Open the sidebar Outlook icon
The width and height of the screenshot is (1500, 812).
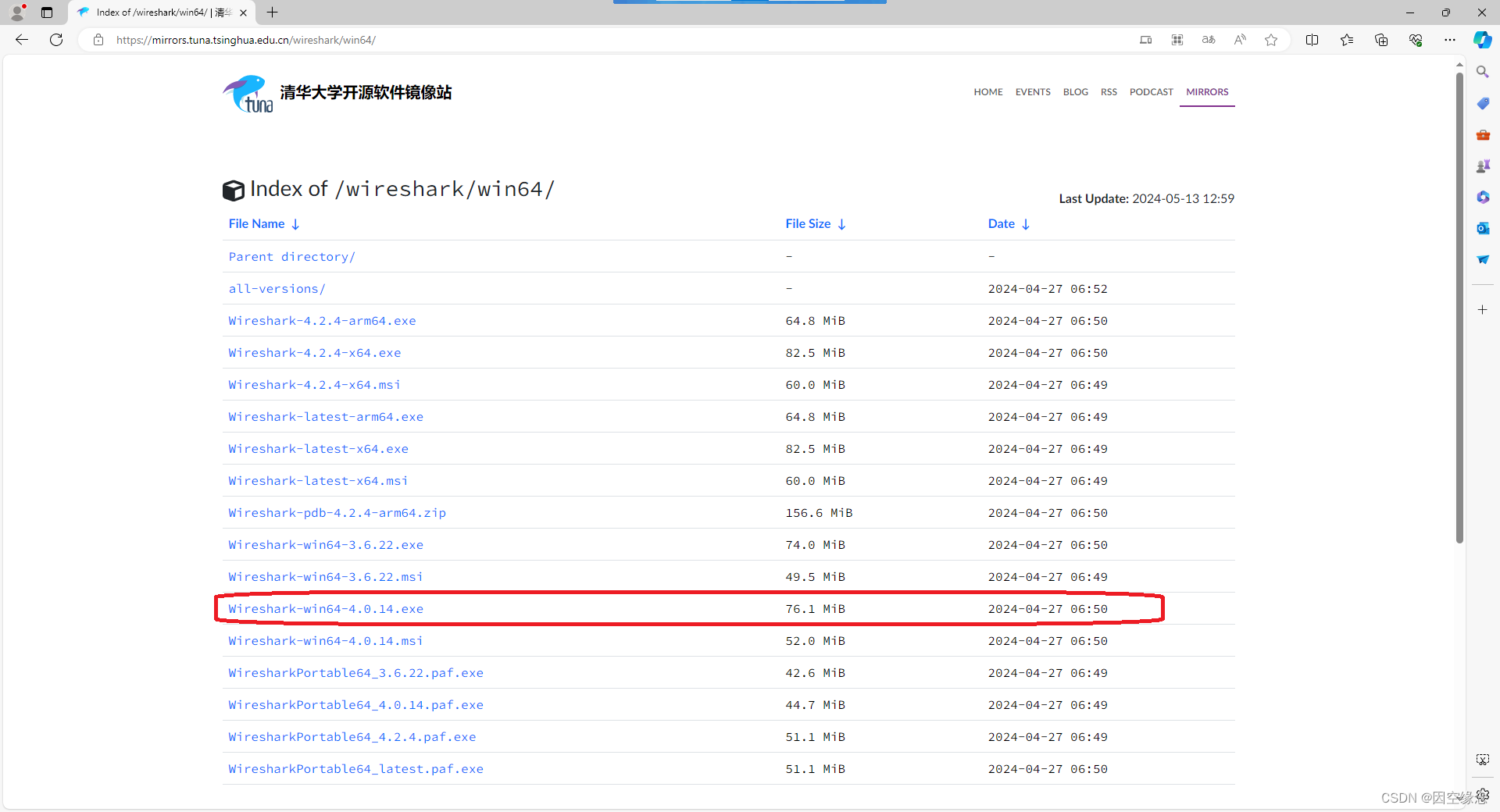(x=1483, y=228)
